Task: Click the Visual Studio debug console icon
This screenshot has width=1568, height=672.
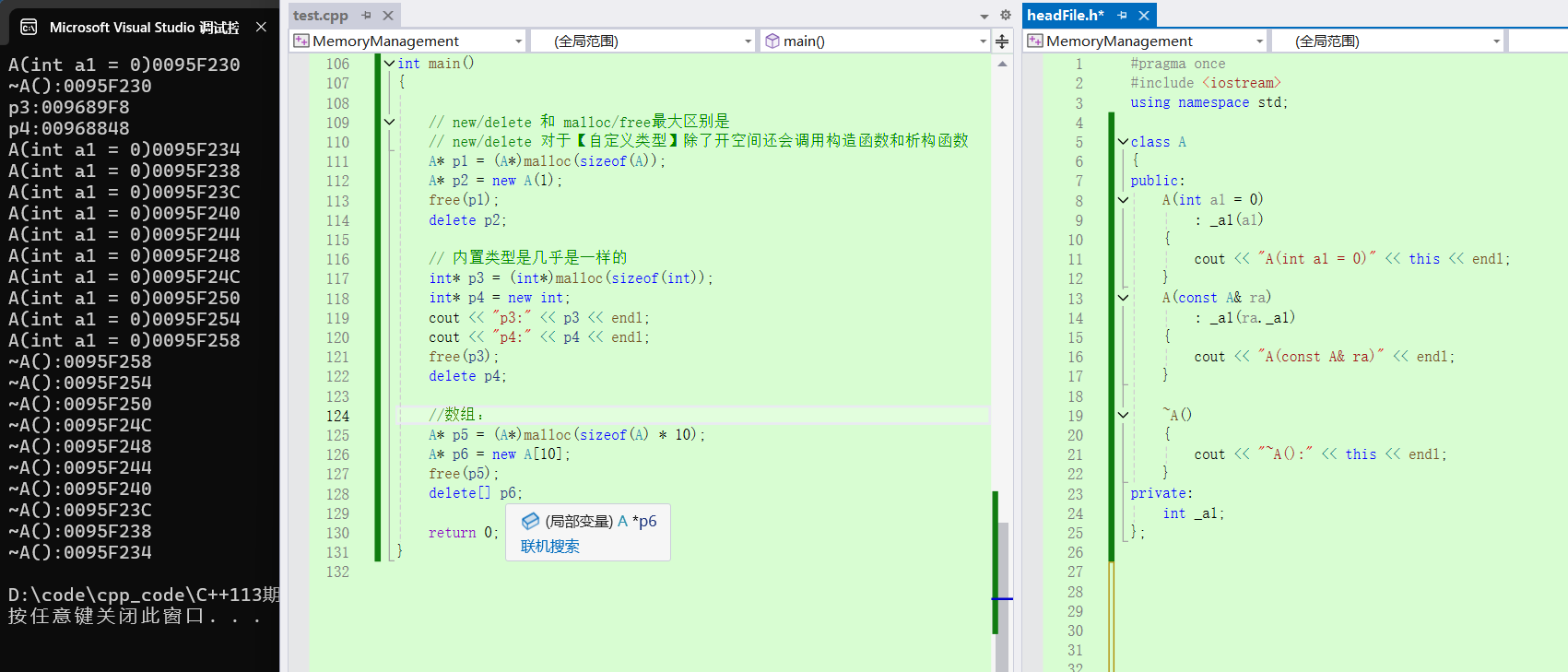Action: (29, 27)
